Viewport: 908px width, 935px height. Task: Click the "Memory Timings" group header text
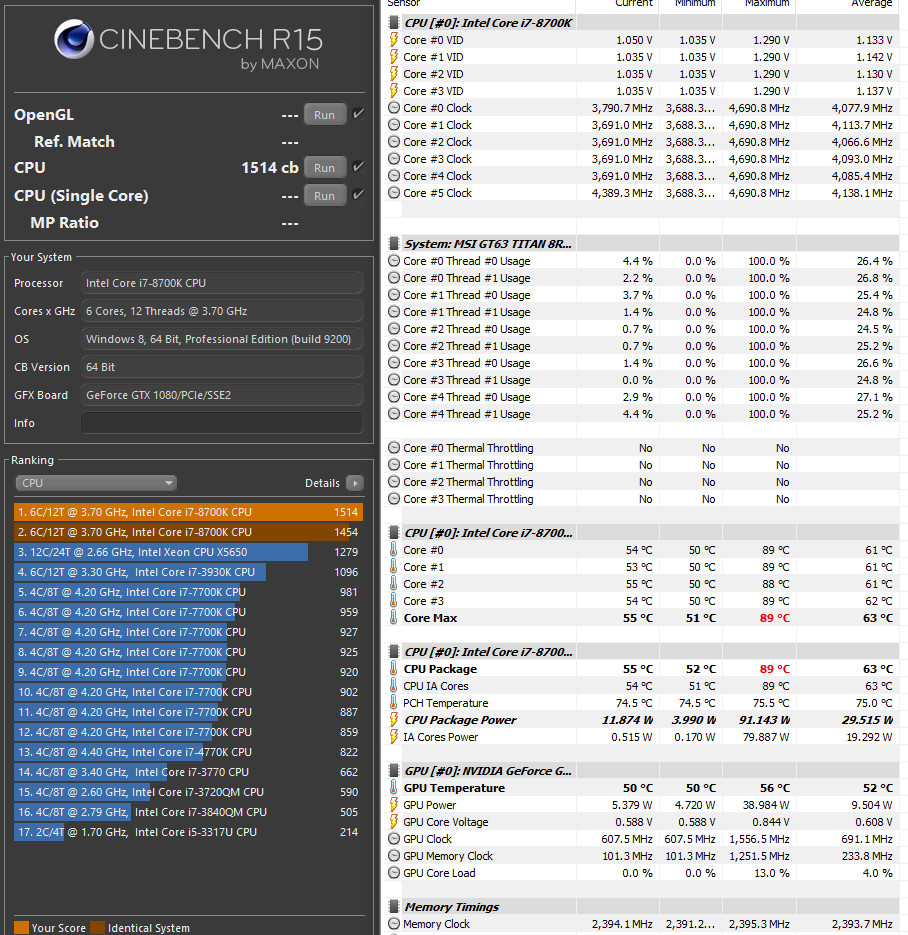[452, 907]
